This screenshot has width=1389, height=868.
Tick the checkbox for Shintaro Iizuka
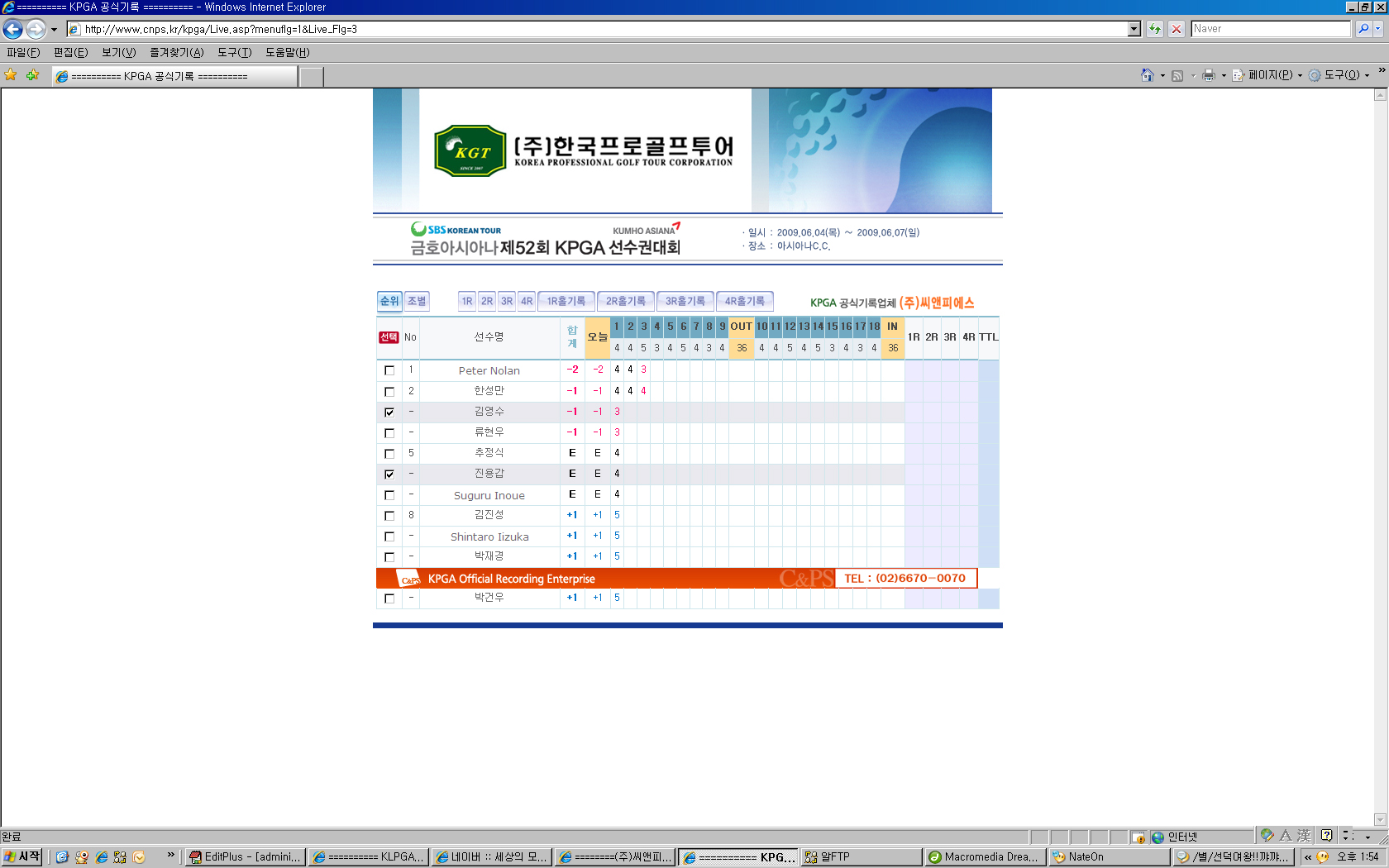pyautogui.click(x=389, y=536)
